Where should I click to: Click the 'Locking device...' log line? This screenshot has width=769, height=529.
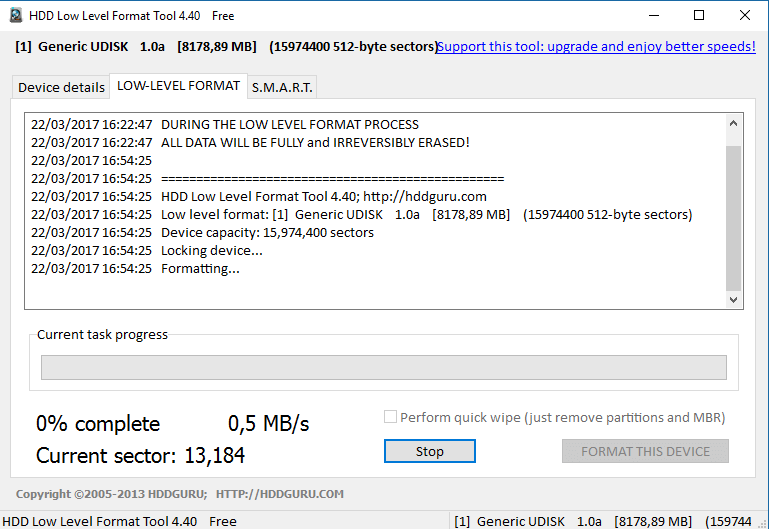tap(147, 251)
